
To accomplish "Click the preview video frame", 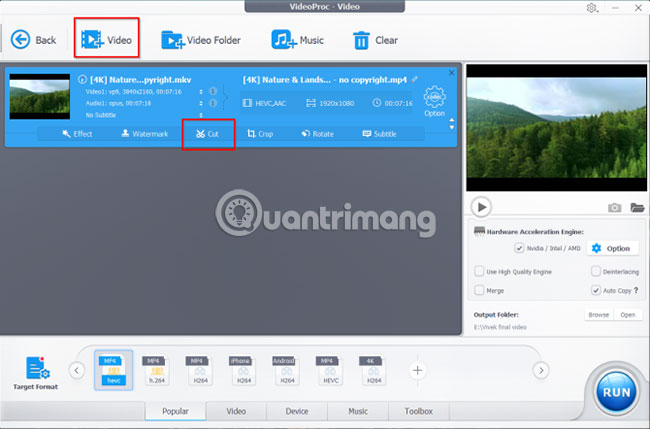I will (x=556, y=128).
